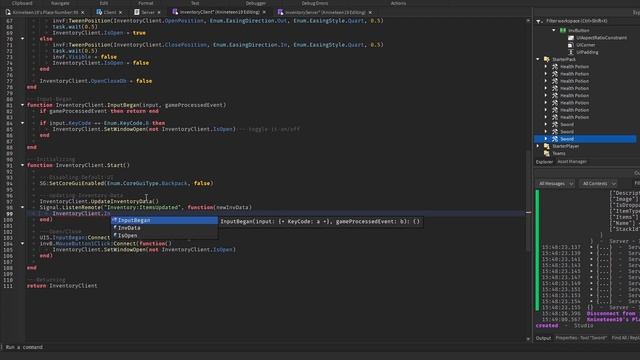The height and width of the screenshot is (360, 640).
Task: Click the StarterPack folder icon
Action: (547, 60)
